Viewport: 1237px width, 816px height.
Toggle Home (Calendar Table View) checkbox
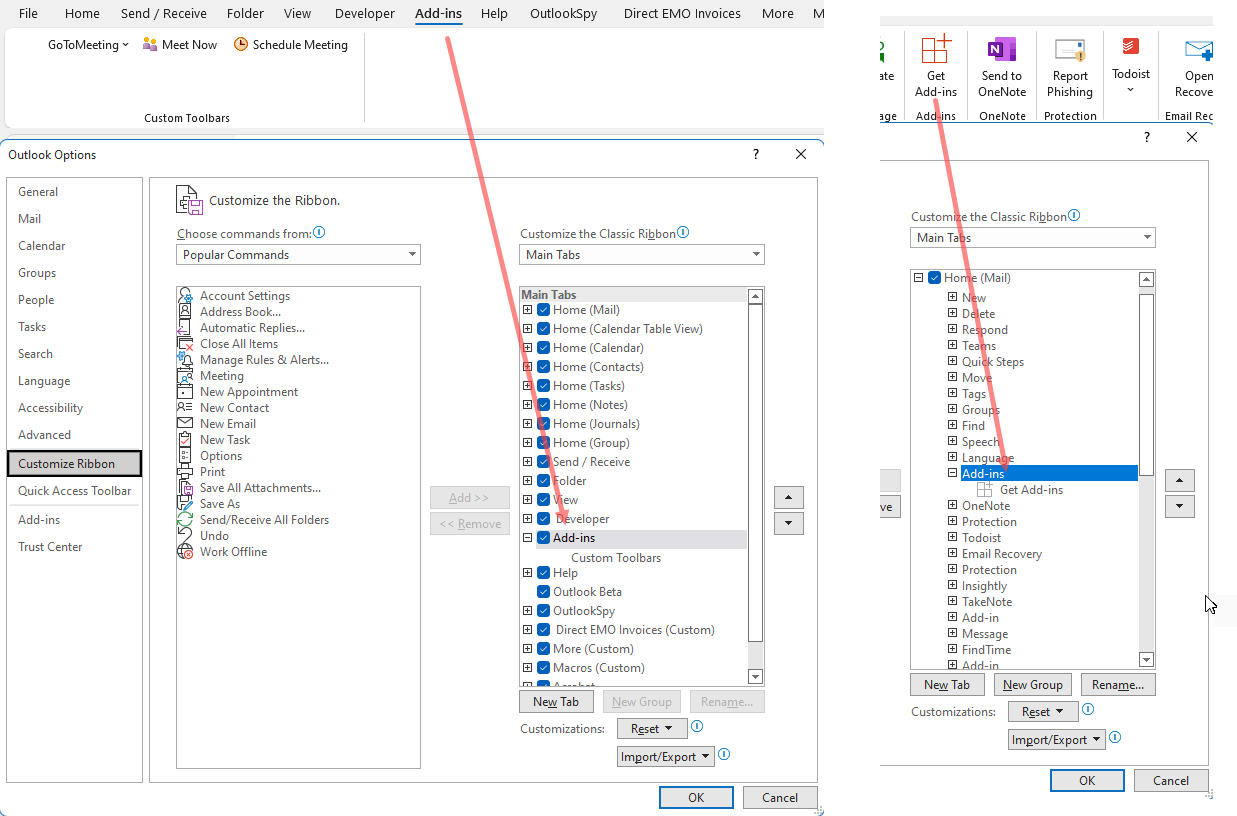pyautogui.click(x=543, y=329)
